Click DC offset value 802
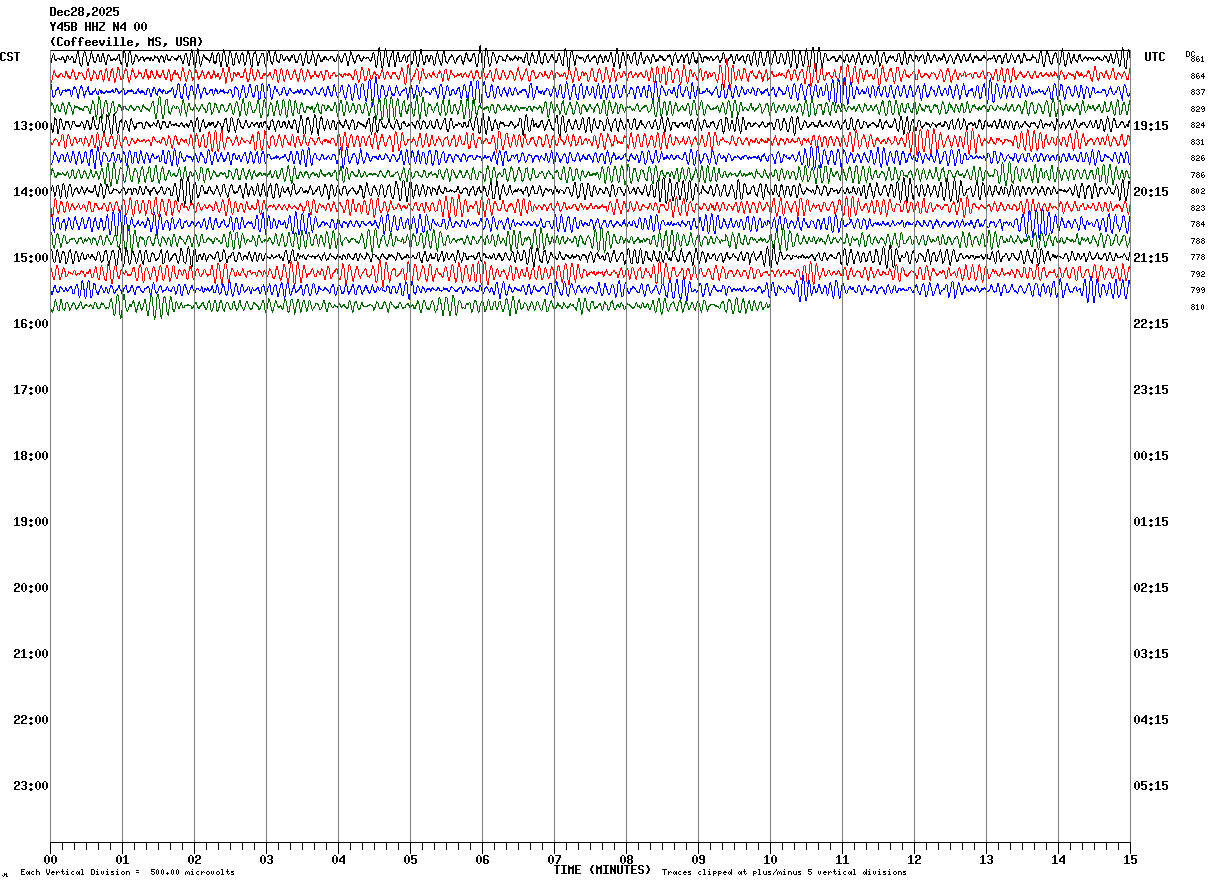This screenshot has width=1210, height=886. tap(1198, 192)
